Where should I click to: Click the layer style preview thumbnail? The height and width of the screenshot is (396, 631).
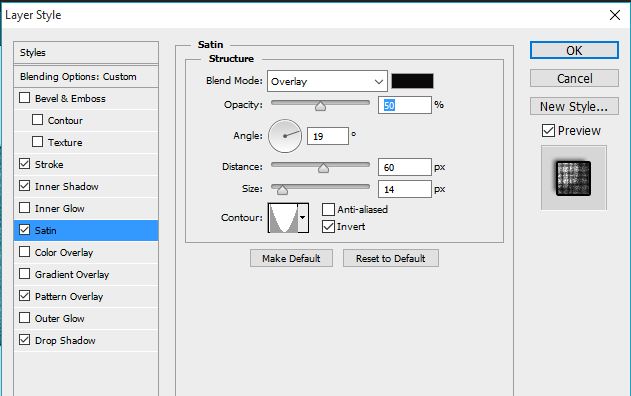click(x=573, y=178)
